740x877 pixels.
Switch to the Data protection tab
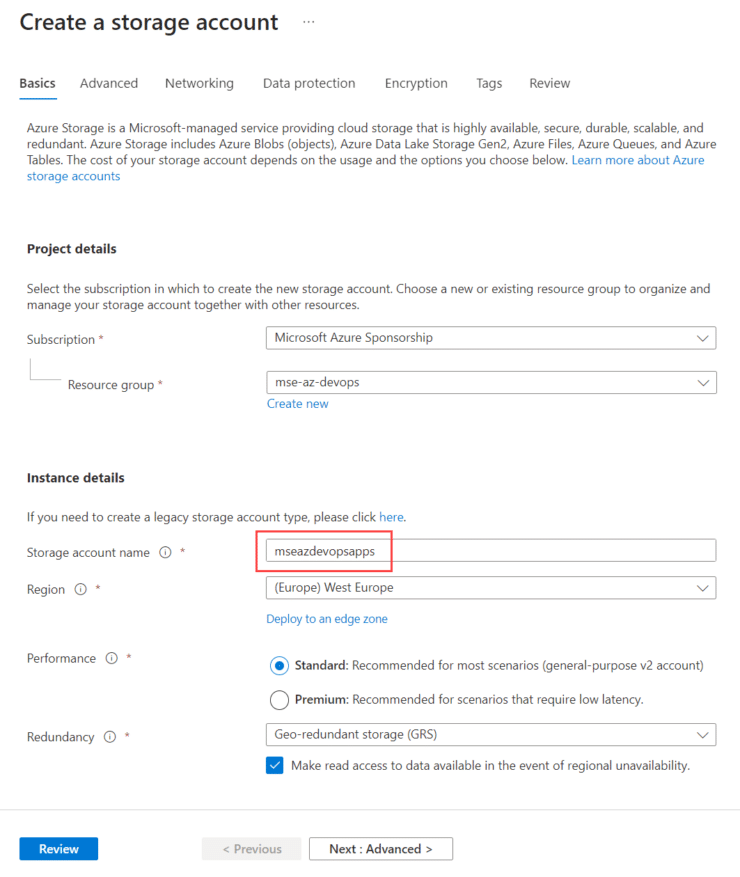309,83
